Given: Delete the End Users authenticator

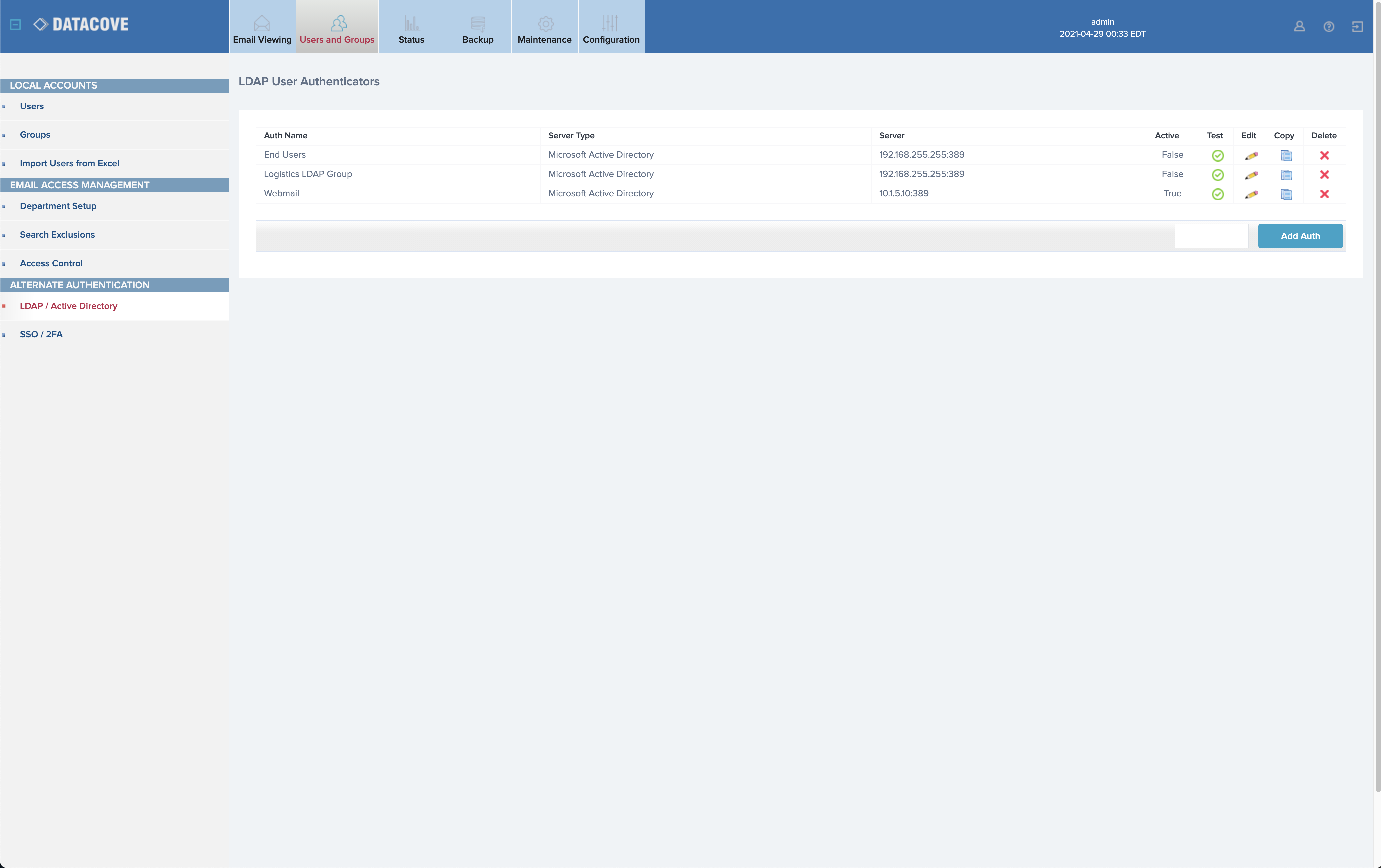Looking at the screenshot, I should 1324,155.
